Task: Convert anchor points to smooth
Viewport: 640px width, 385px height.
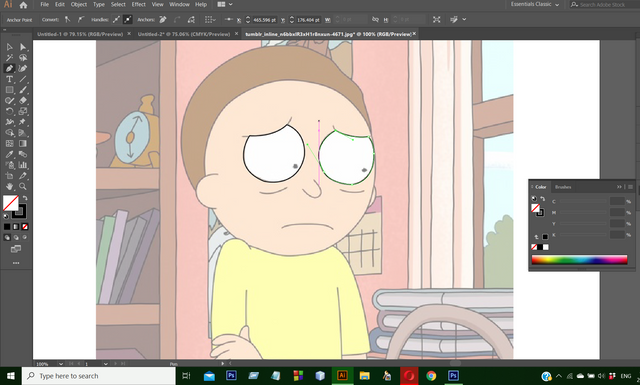Action: (x=81, y=19)
